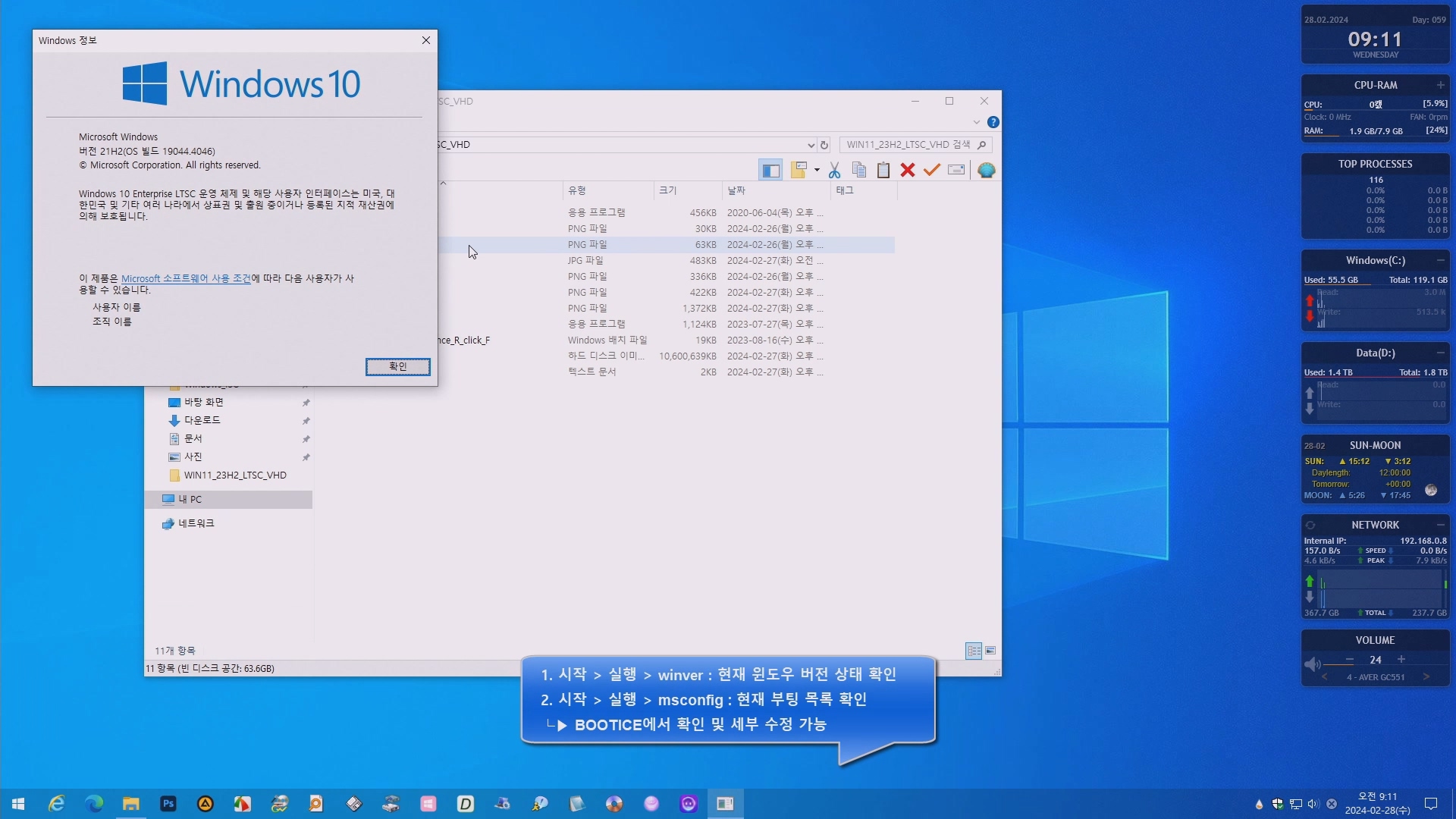Click the white D app taskbar icon
This screenshot has height=819, width=1456.
(465, 804)
